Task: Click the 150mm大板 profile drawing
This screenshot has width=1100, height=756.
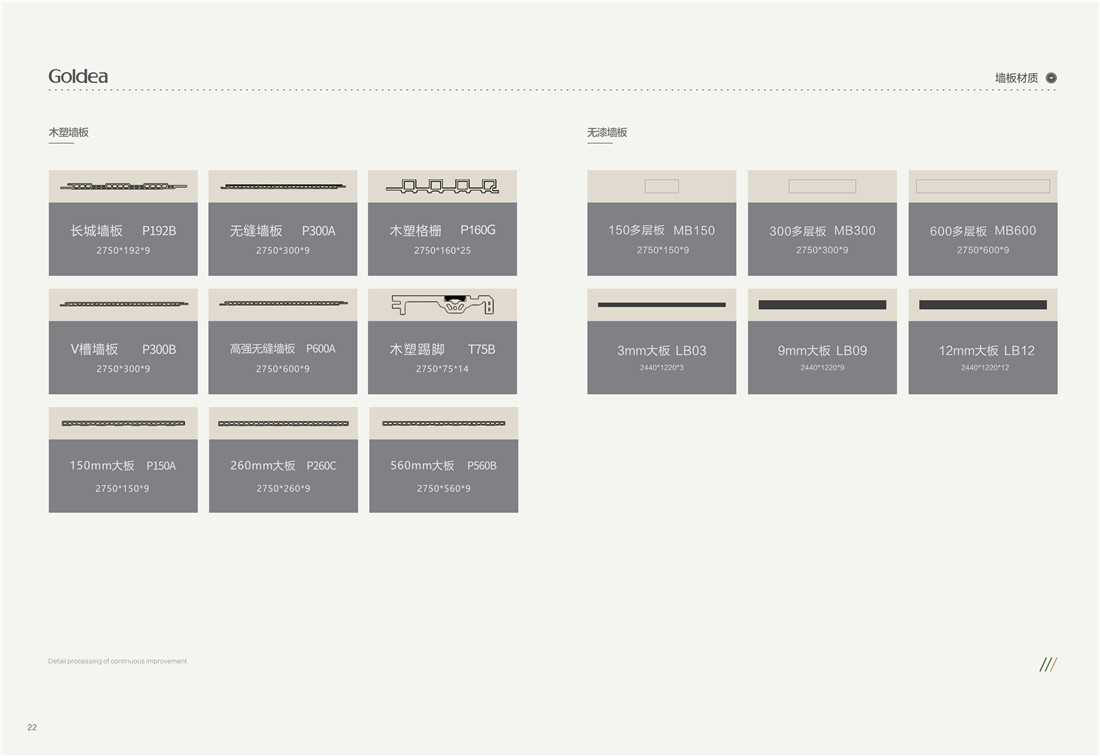Action: pyautogui.click(x=123, y=423)
